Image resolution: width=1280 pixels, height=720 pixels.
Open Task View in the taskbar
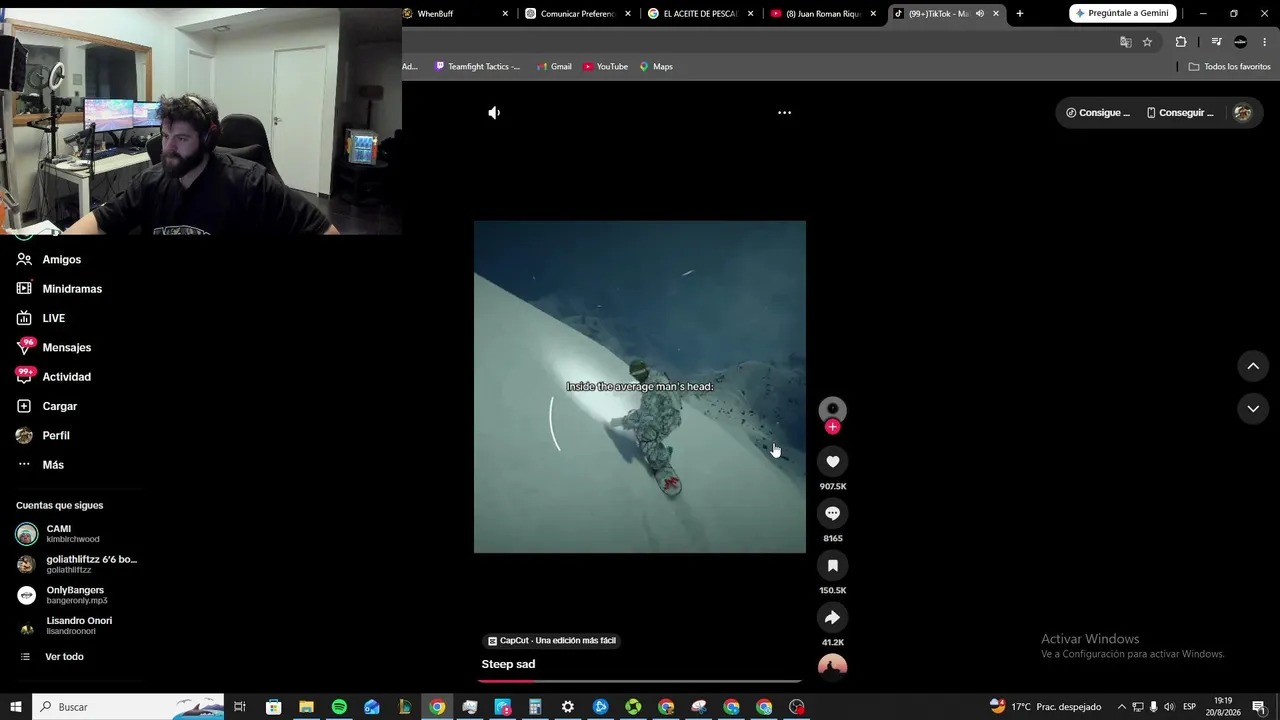point(240,707)
